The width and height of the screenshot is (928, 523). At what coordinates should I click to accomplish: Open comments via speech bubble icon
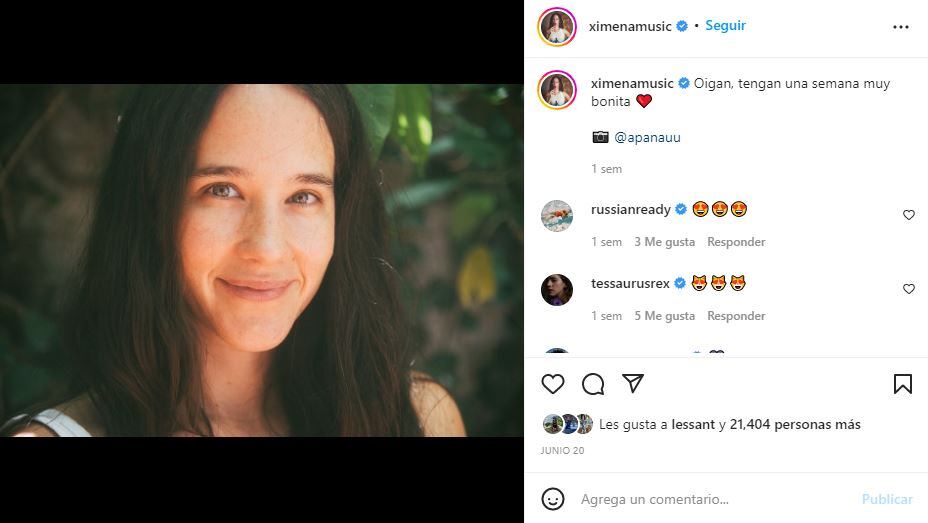pos(593,384)
